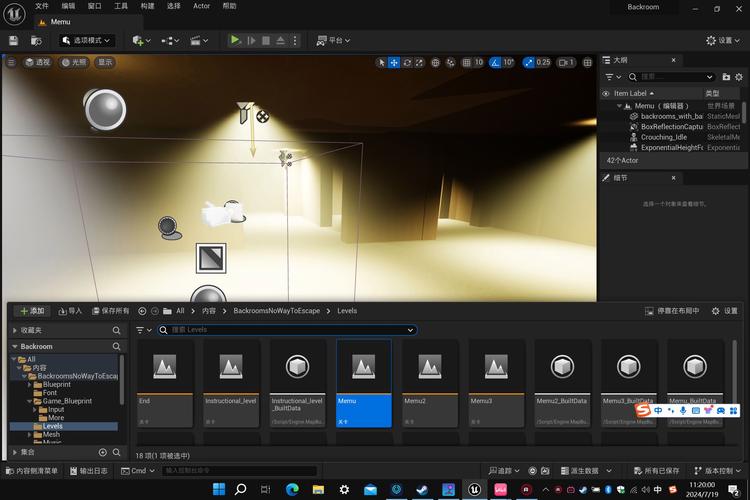Expand the Blueprint folder in the tree

(29, 385)
